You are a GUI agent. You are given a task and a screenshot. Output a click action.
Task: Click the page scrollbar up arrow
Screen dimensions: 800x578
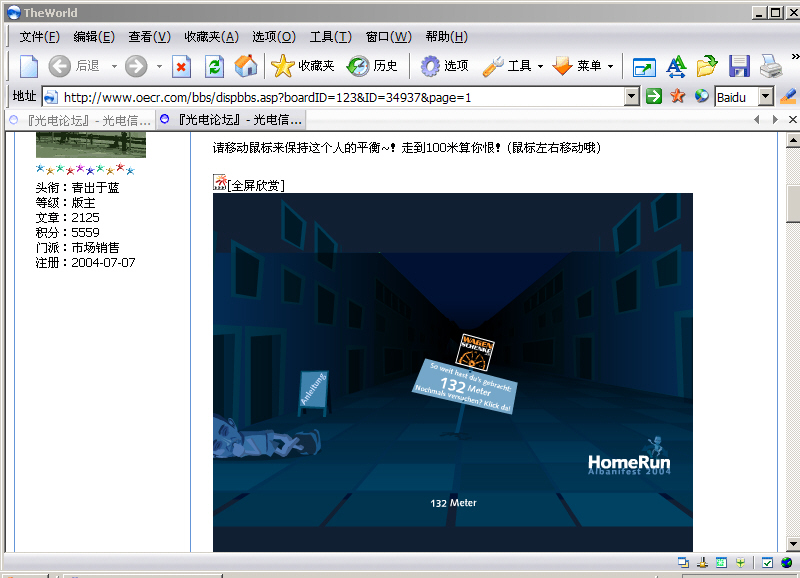pyautogui.click(x=793, y=139)
